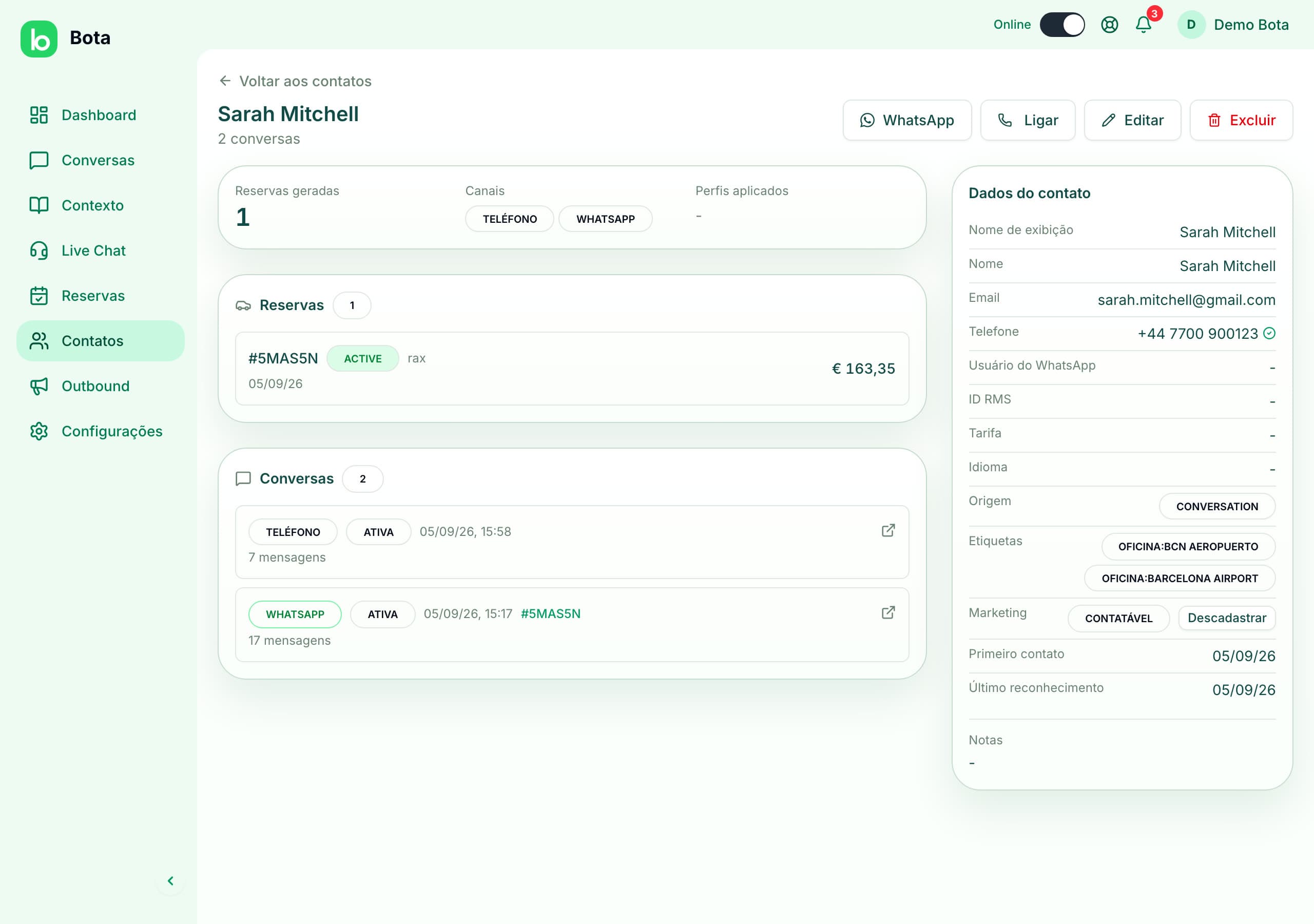Click the Ligar call button

pyautogui.click(x=1028, y=120)
